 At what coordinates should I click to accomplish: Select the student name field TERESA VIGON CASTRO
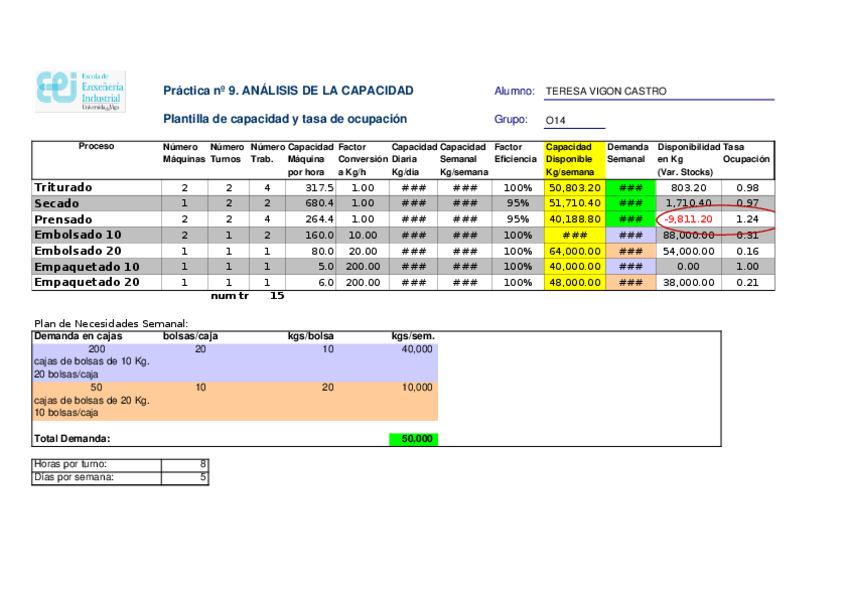[x=606, y=92]
